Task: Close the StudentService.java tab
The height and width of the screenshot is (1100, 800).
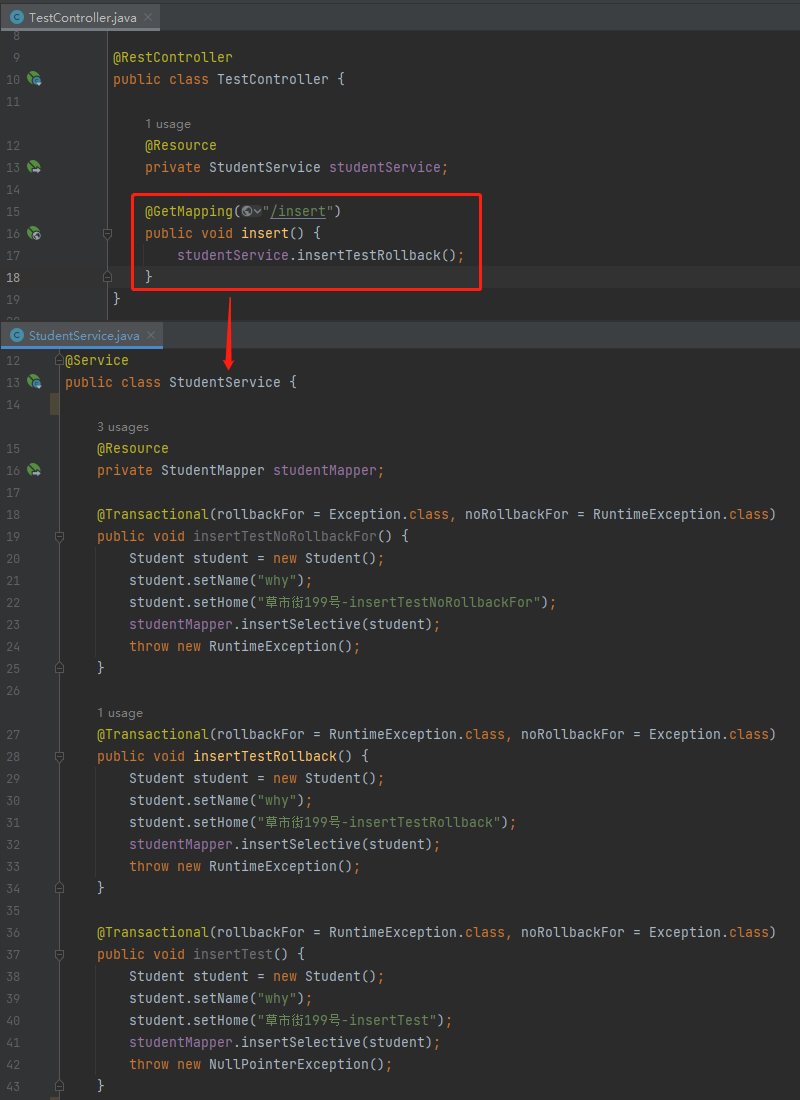Action: pos(151,335)
